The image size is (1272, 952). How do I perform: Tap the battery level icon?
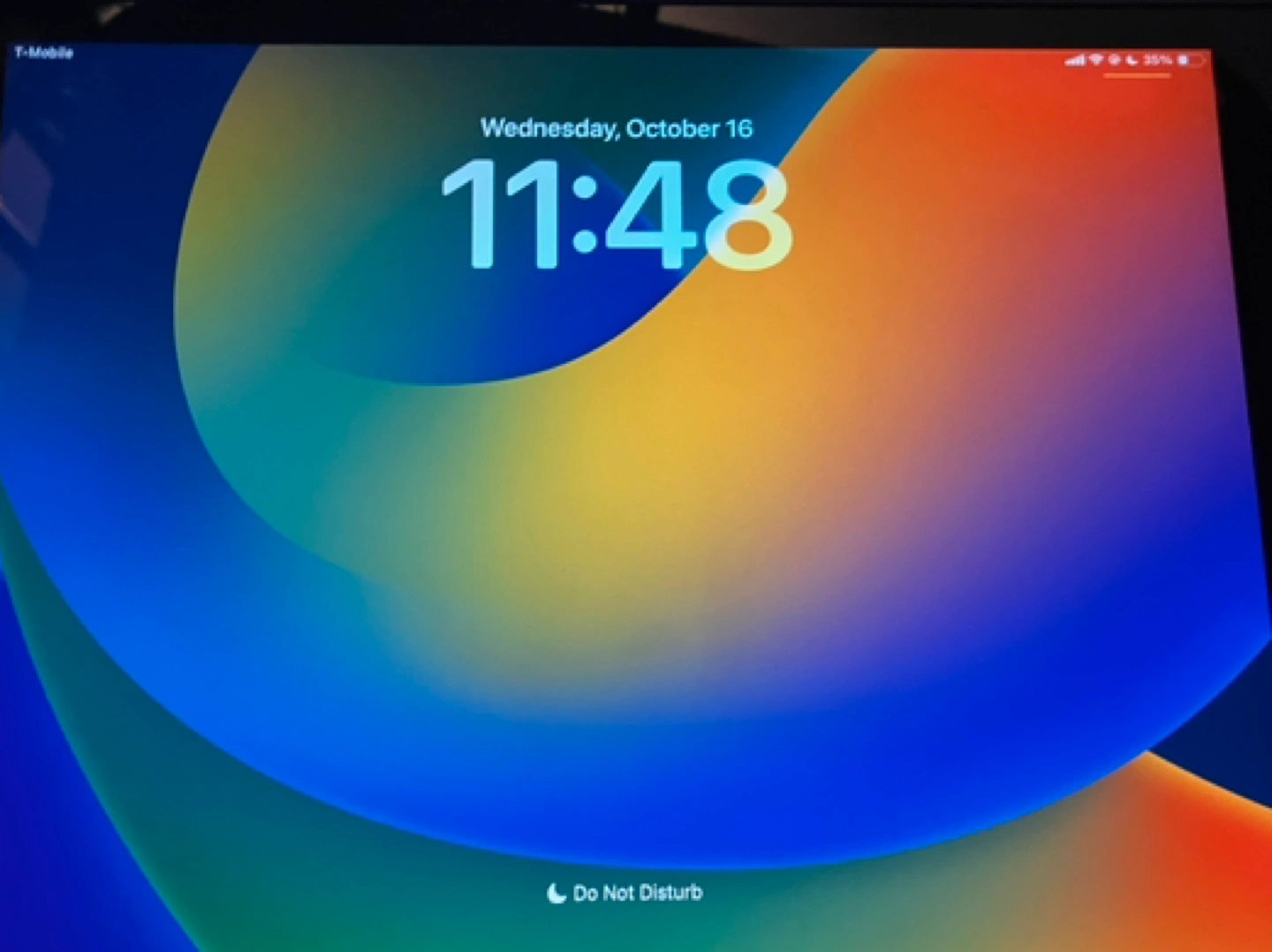(x=1191, y=61)
